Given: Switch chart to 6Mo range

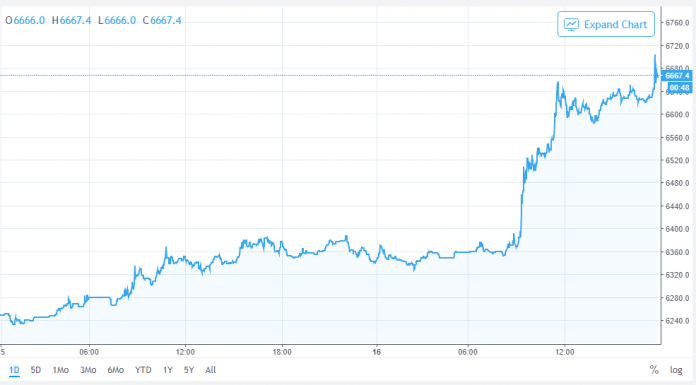Looking at the screenshot, I should (115, 370).
